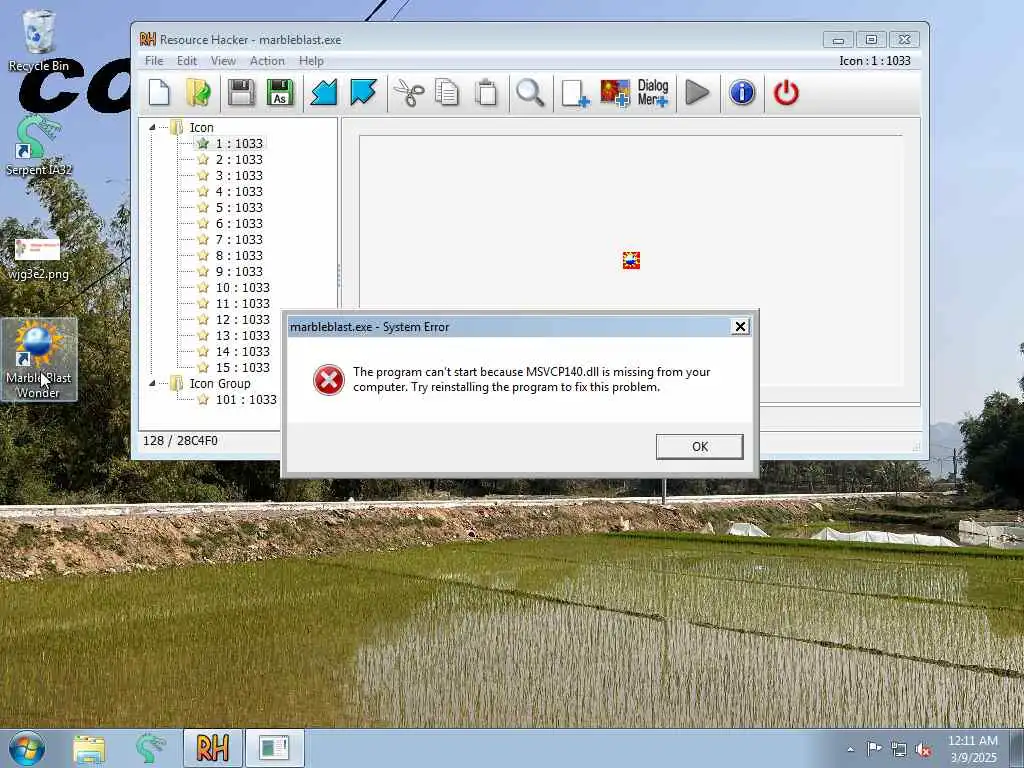Collapse the Icon folder in the tree
Viewport: 1024px width, 768px height.
click(x=152, y=127)
